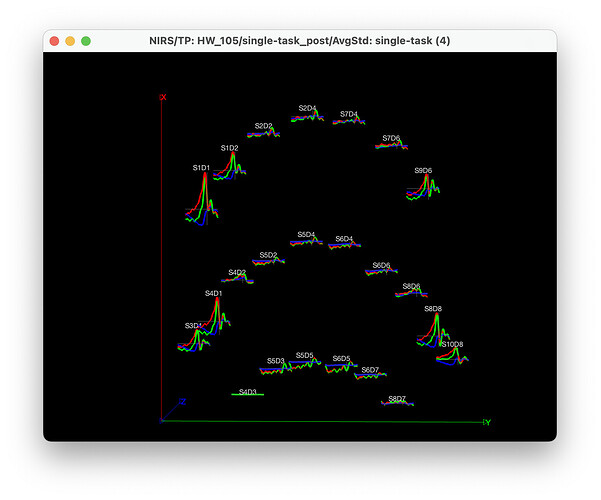The width and height of the screenshot is (601, 500).
Task: Select the S2D4 channel label
Action: [x=307, y=109]
